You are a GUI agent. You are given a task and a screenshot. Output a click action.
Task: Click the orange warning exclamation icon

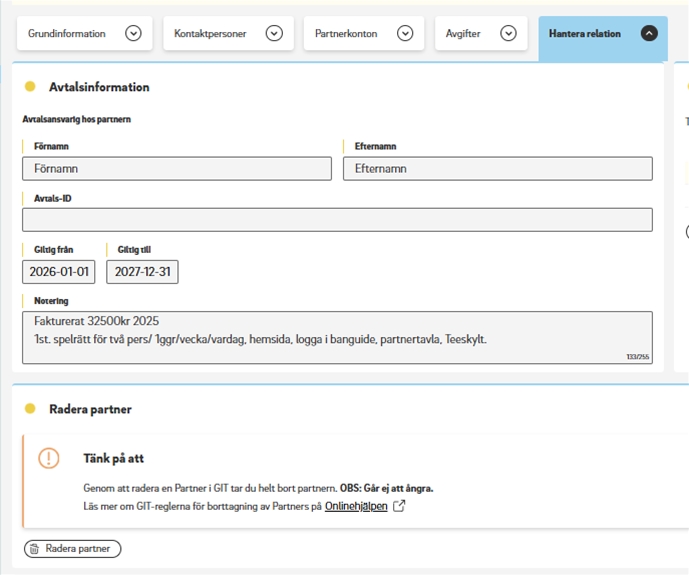(x=48, y=458)
